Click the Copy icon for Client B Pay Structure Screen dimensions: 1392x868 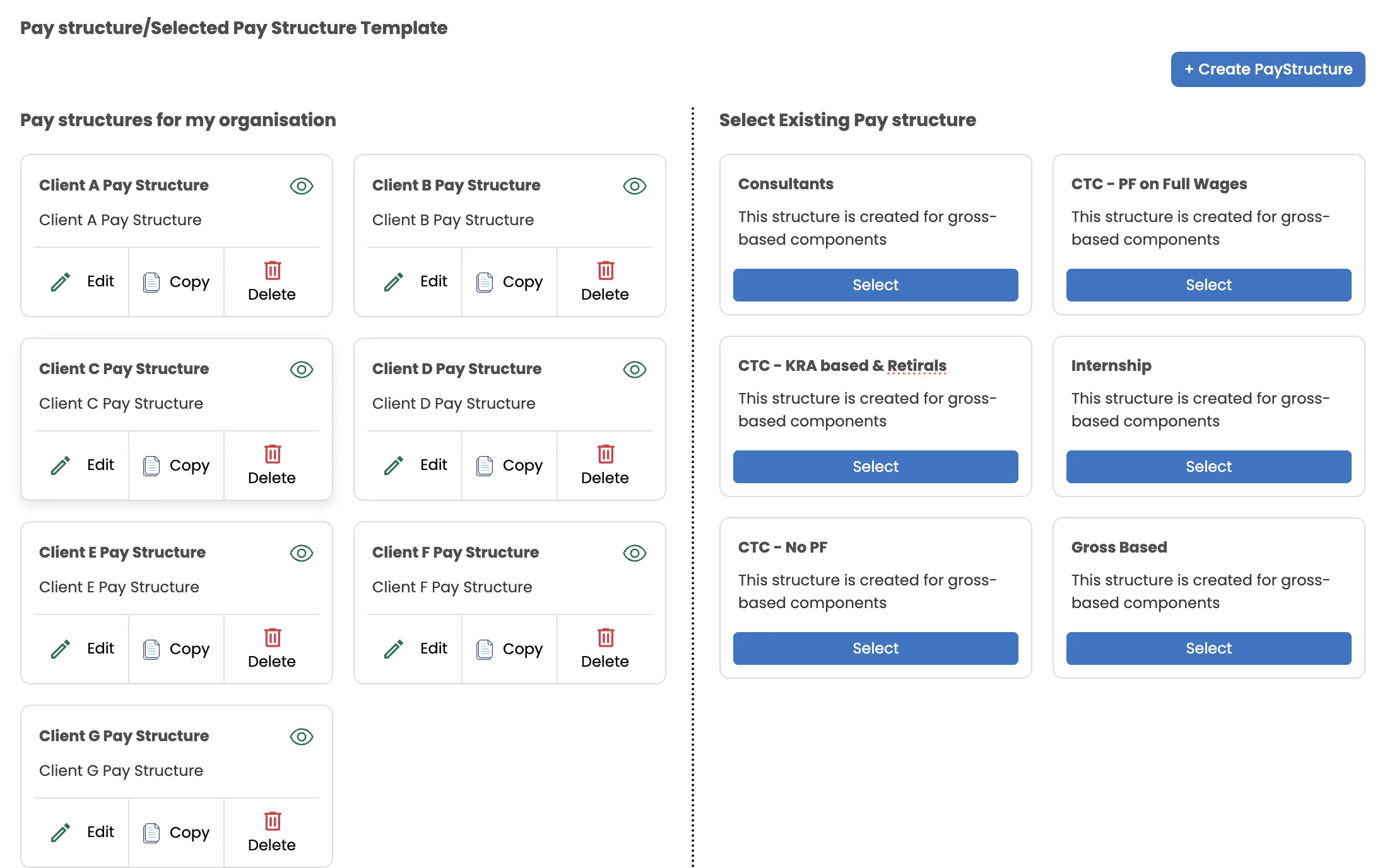point(485,281)
